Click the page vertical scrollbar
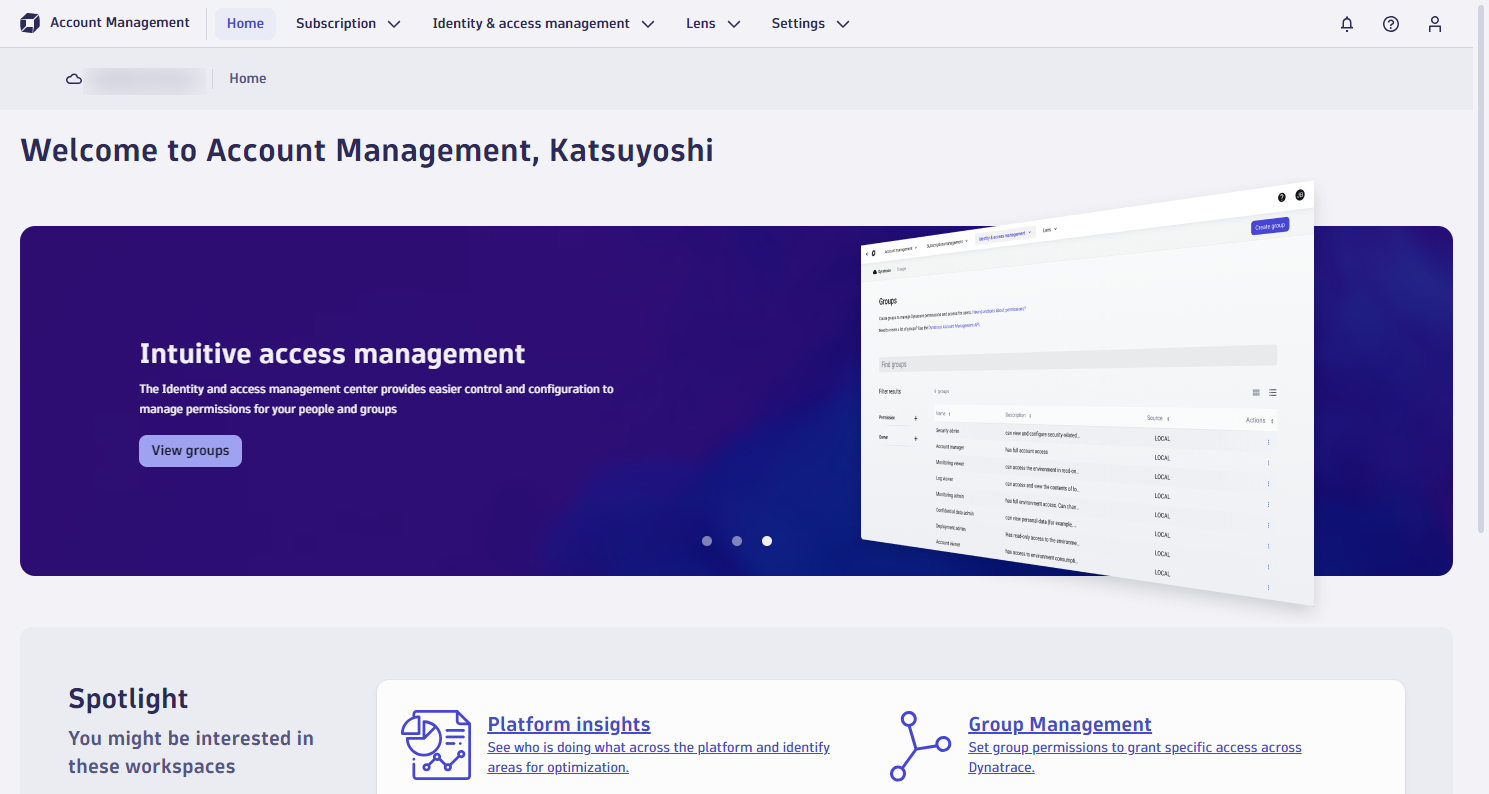Screen dimensions: 1489x794 1481,270
